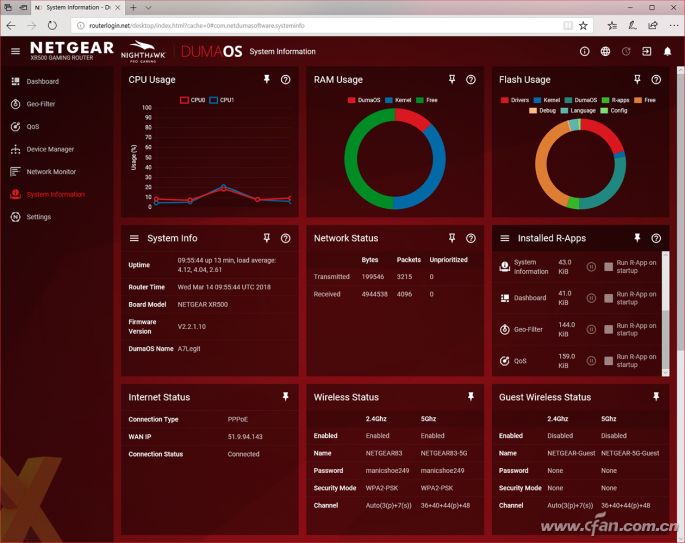
Task: Reload the page with refresh button
Action: [52, 25]
